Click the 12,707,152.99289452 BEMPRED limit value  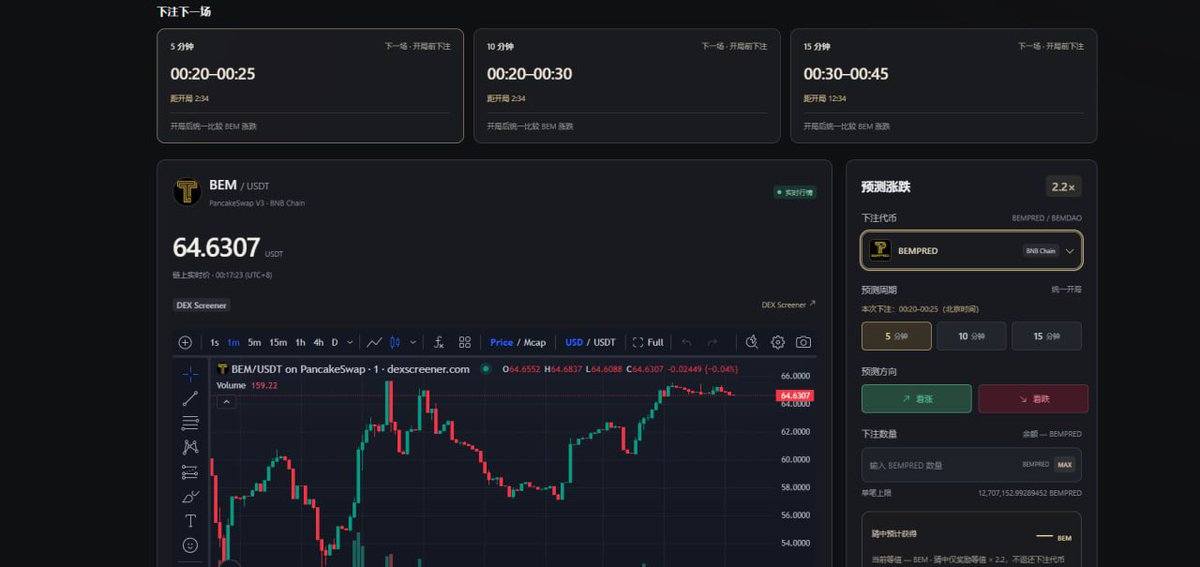pos(1030,493)
